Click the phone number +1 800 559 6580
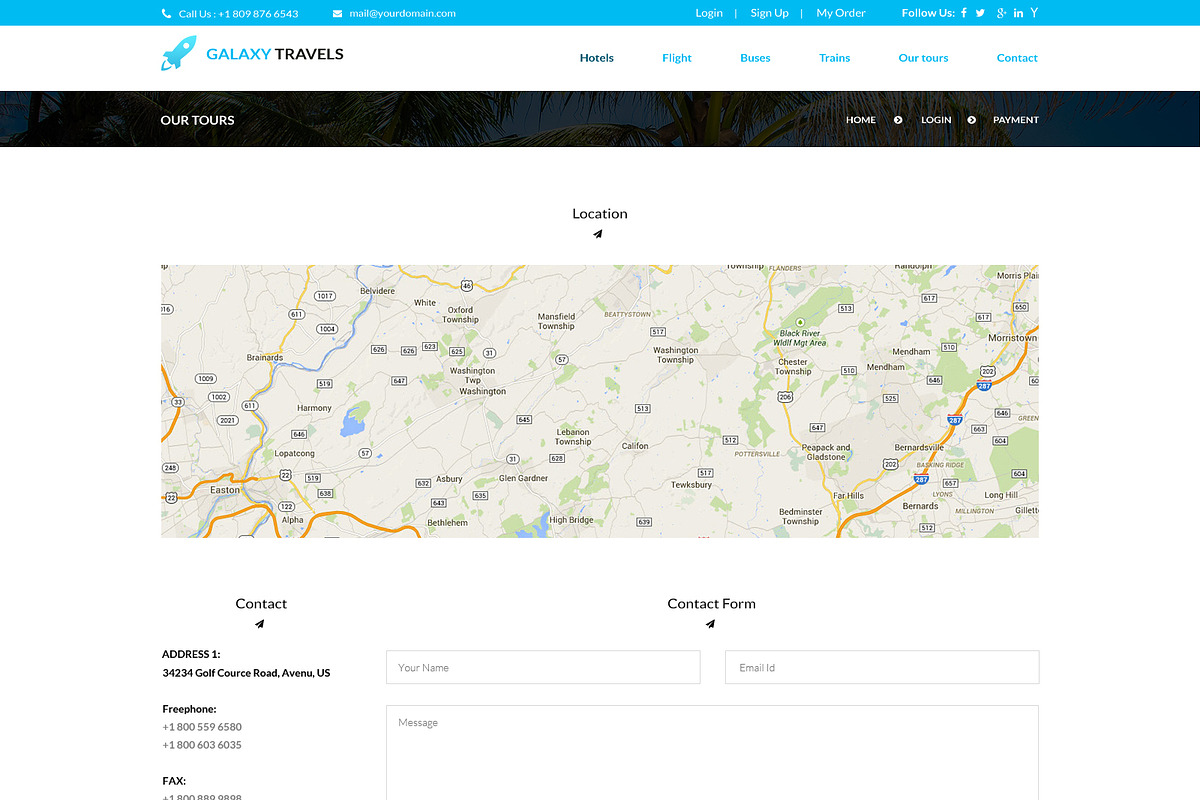 point(202,727)
